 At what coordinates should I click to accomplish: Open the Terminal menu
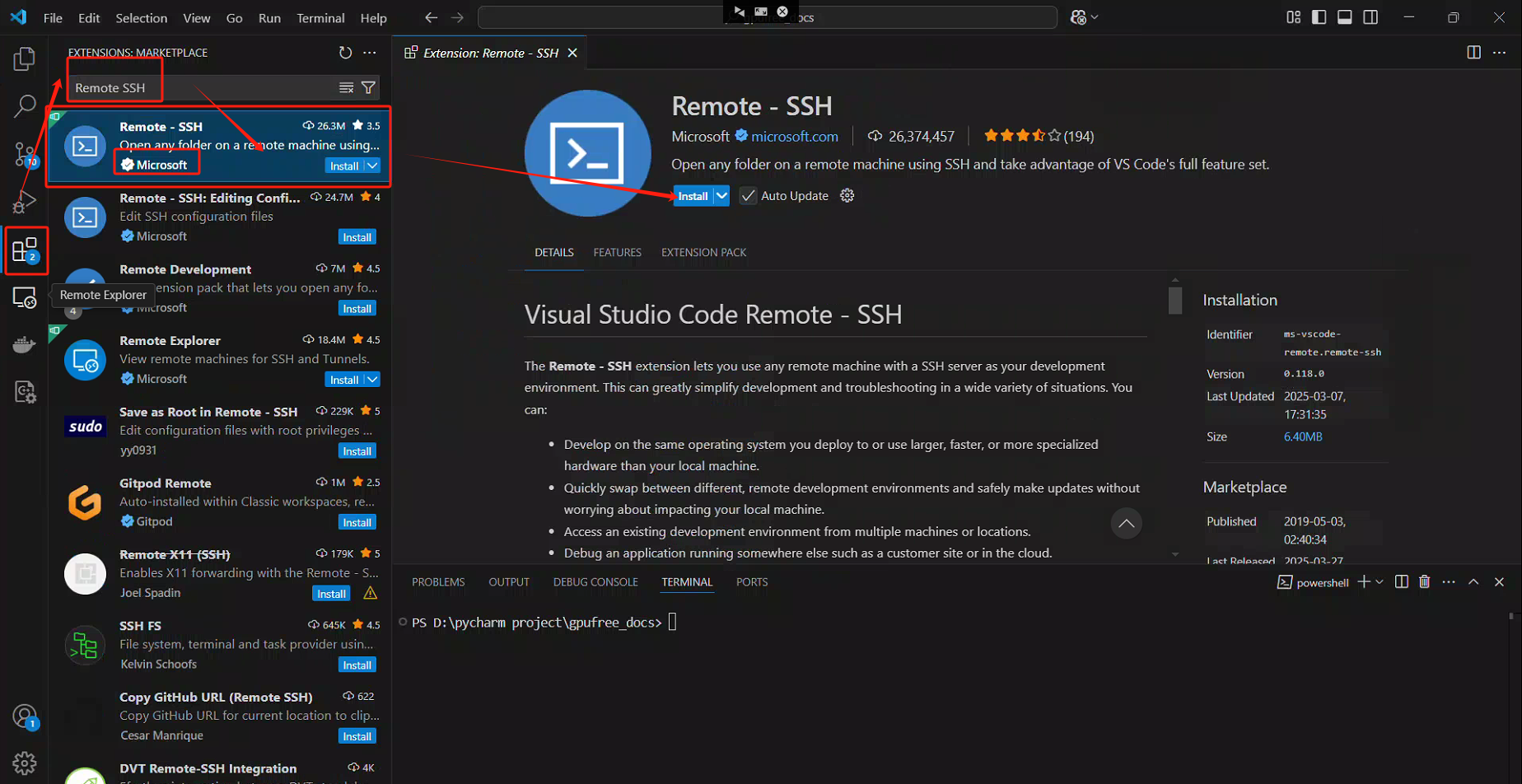pyautogui.click(x=320, y=17)
